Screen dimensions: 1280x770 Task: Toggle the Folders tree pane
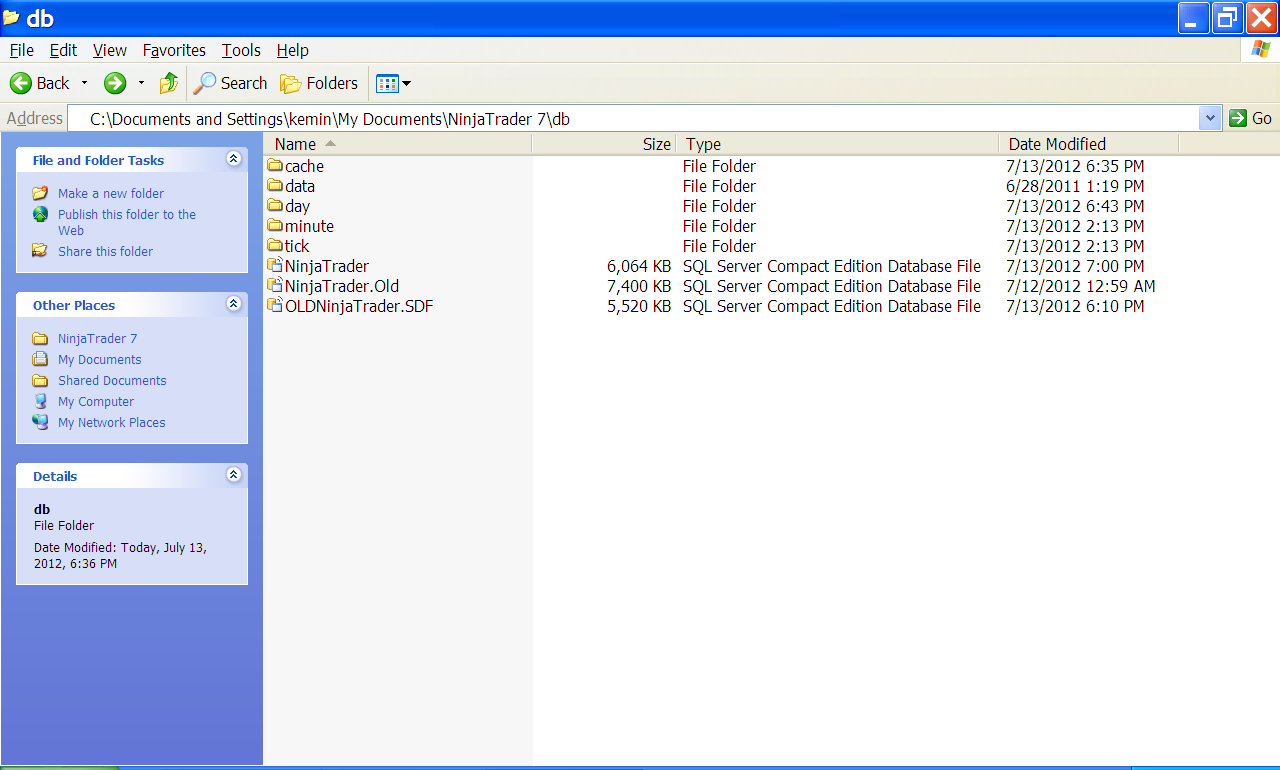pyautogui.click(x=319, y=83)
